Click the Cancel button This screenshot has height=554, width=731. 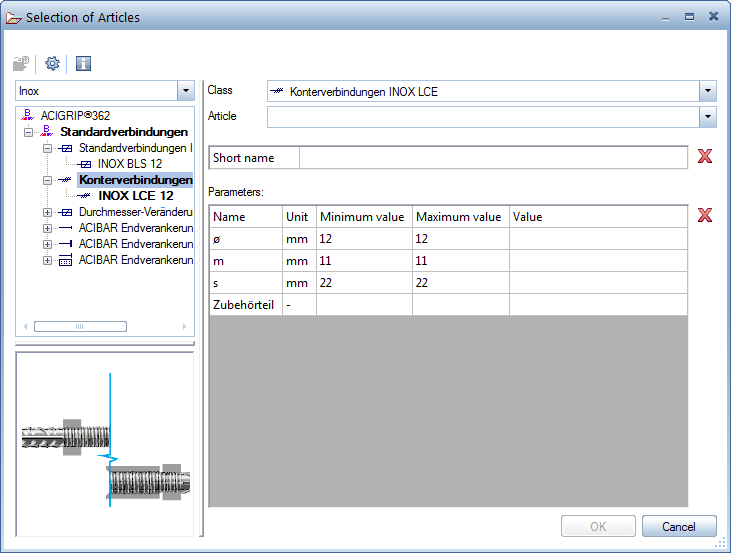coord(679,527)
